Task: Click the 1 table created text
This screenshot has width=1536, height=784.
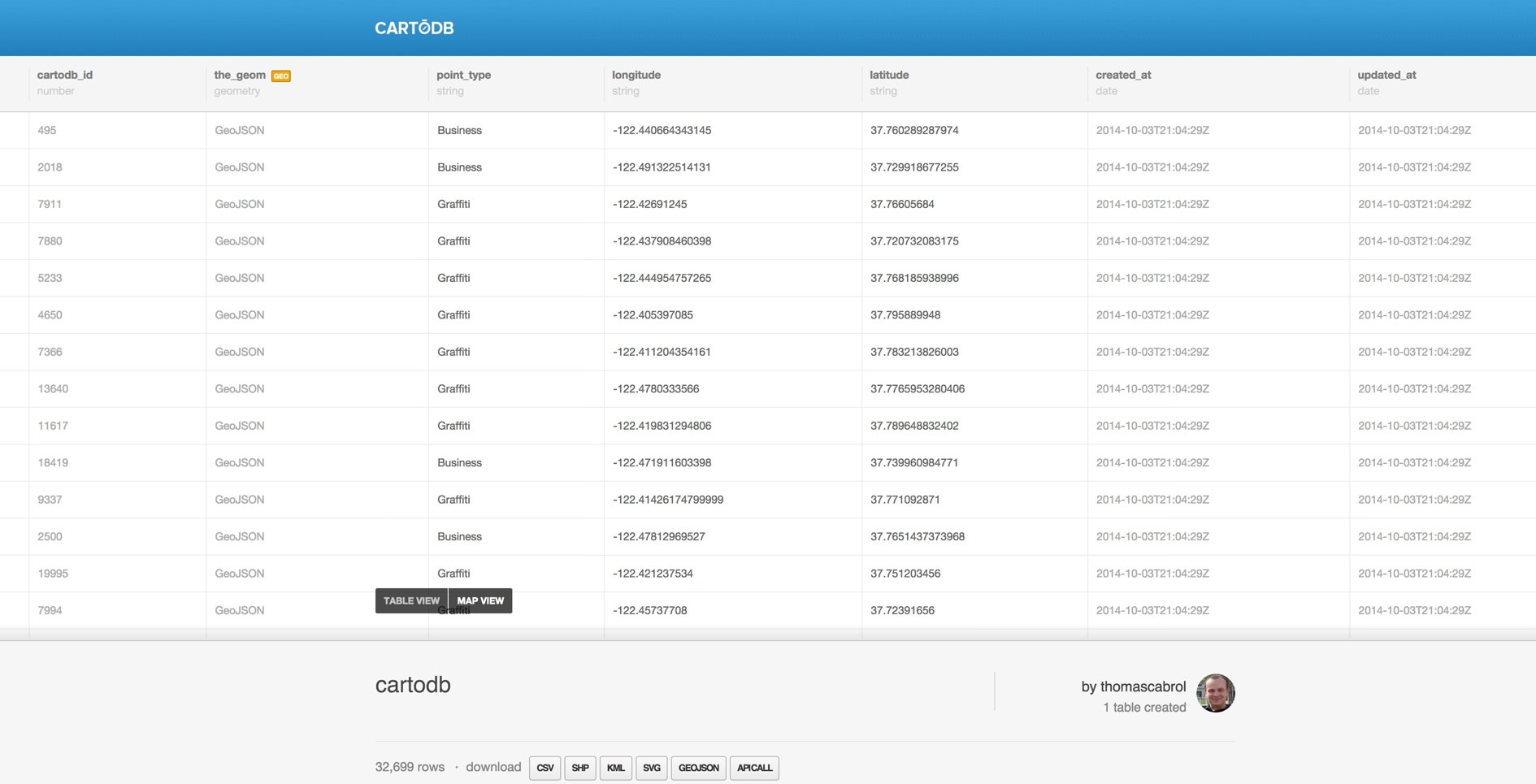Action: coord(1144,708)
